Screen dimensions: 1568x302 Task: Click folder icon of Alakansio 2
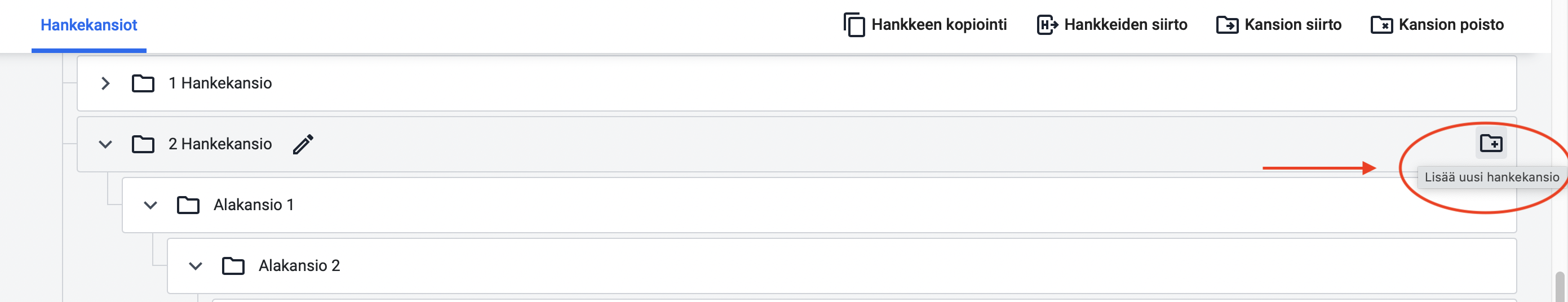point(233,266)
